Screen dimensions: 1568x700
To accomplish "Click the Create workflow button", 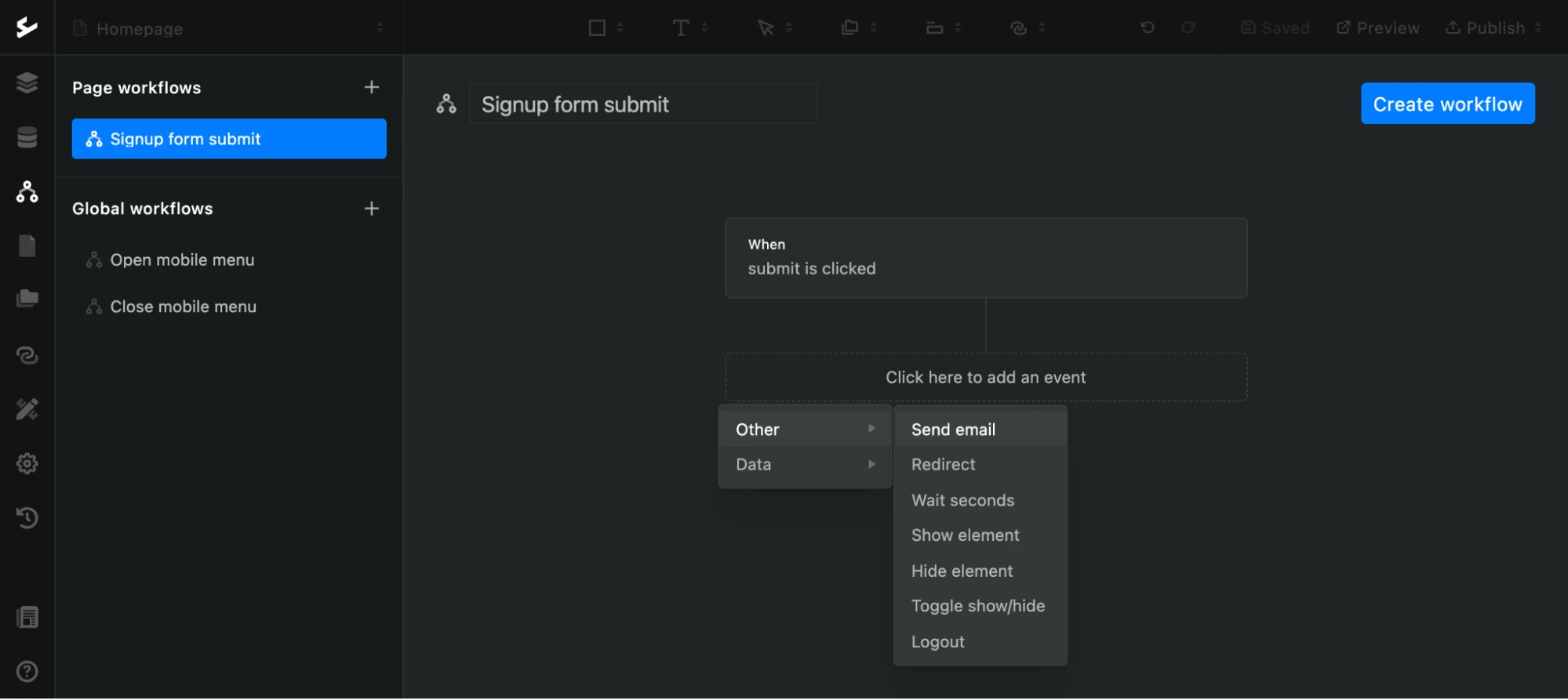I will coord(1447,103).
